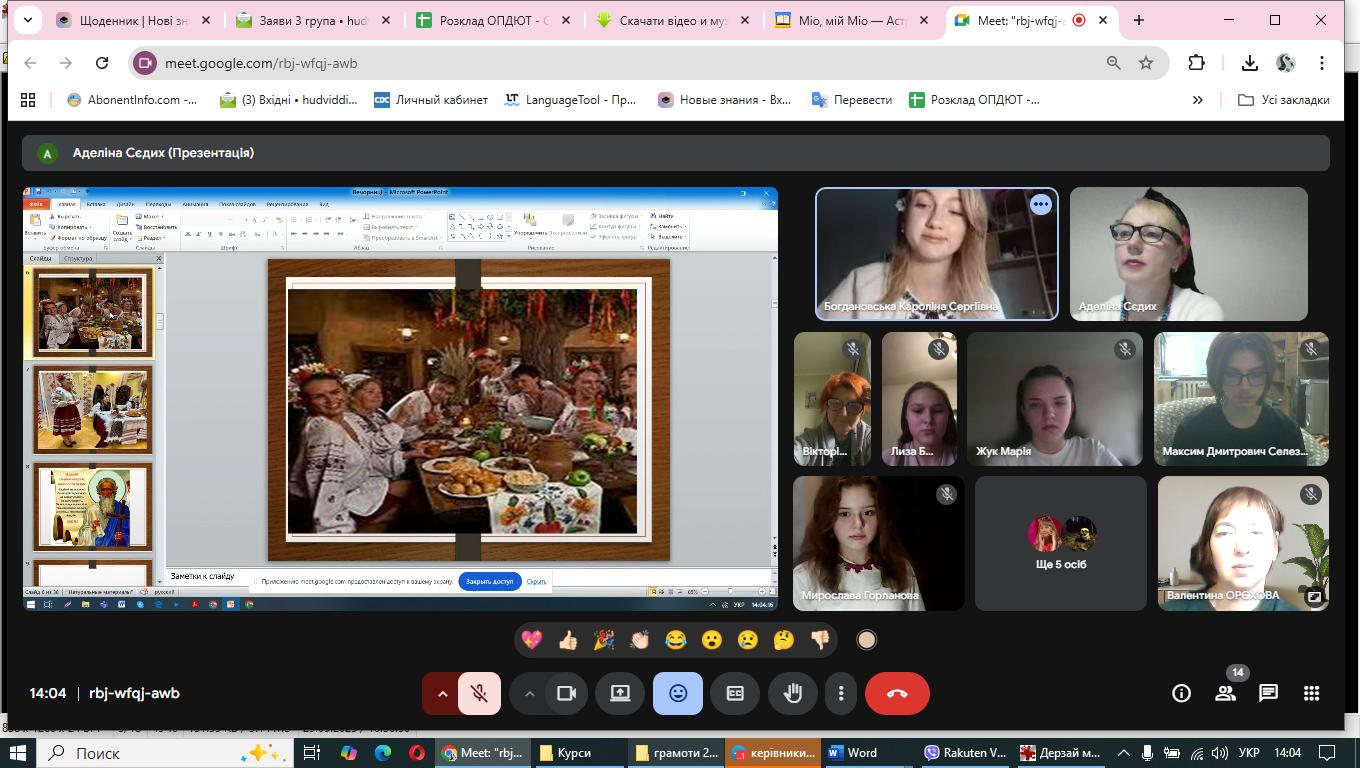Image resolution: width=1360 pixels, height=768 pixels.
Task: Open Word from the Windows taskbar
Action: tap(853, 753)
